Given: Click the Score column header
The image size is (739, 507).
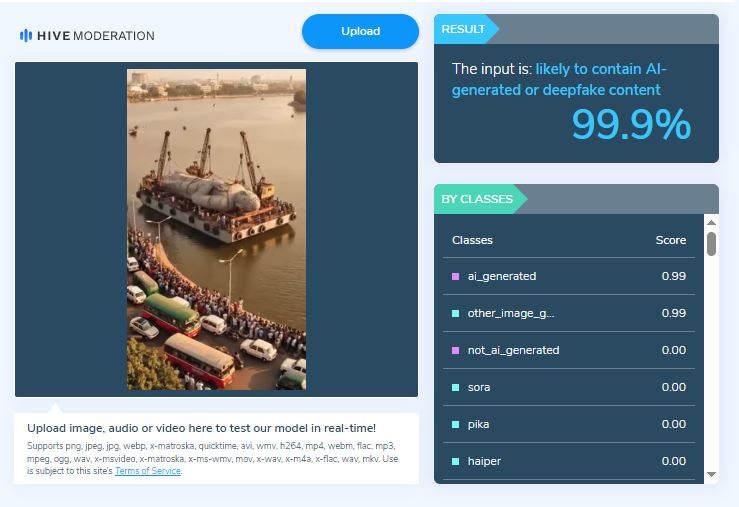Looking at the screenshot, I should pos(670,240).
